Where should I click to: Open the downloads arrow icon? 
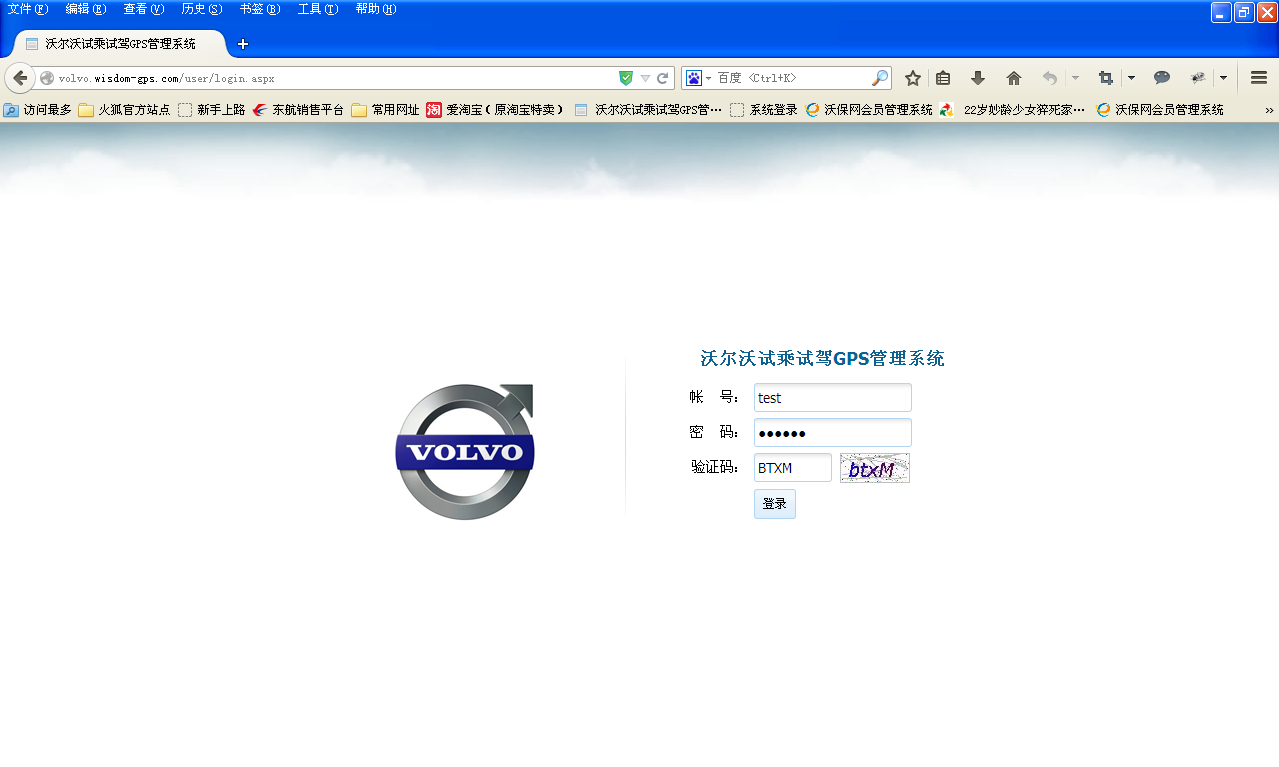[x=978, y=78]
